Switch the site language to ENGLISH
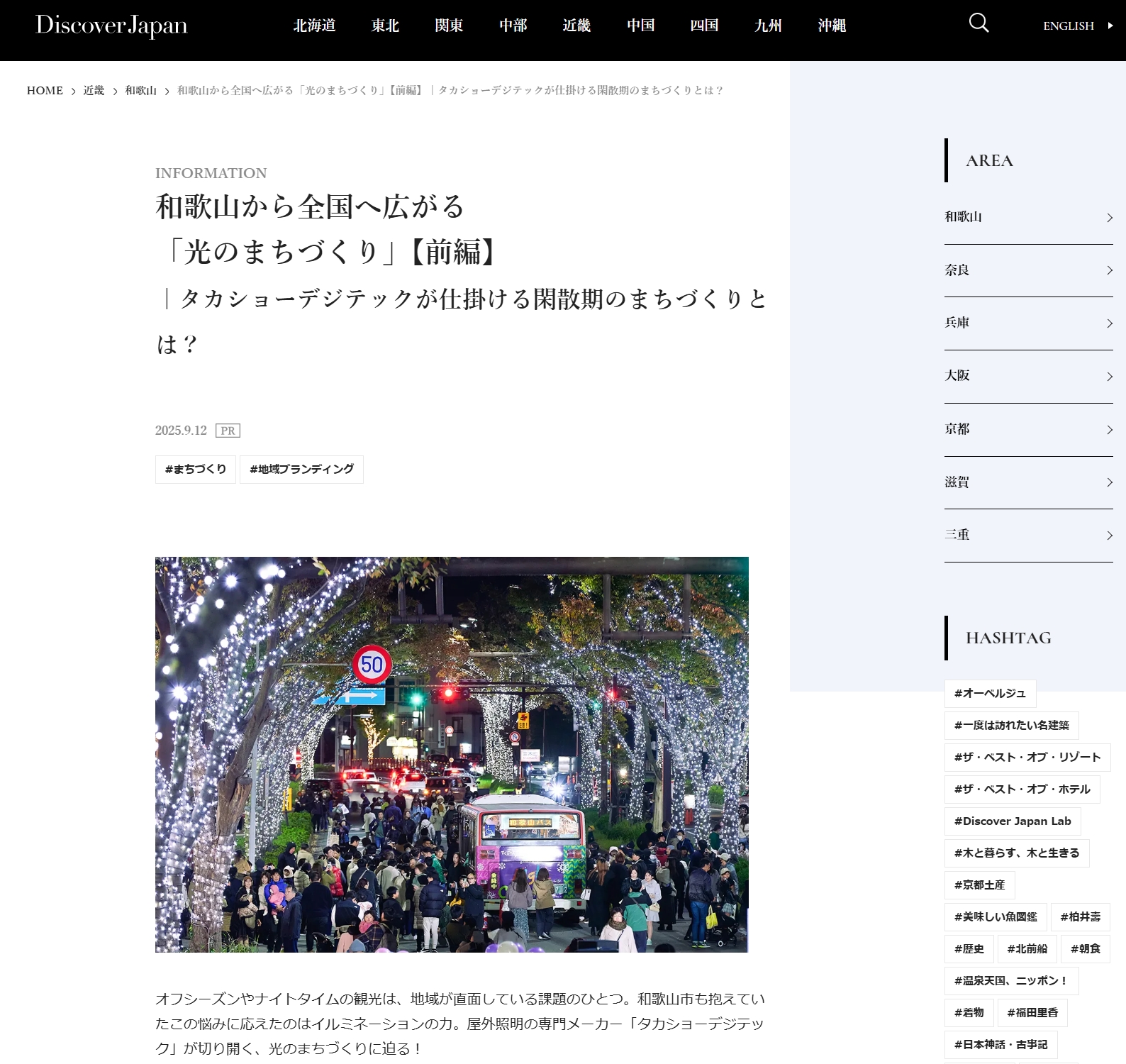This screenshot has width=1126, height=1064. (1068, 26)
